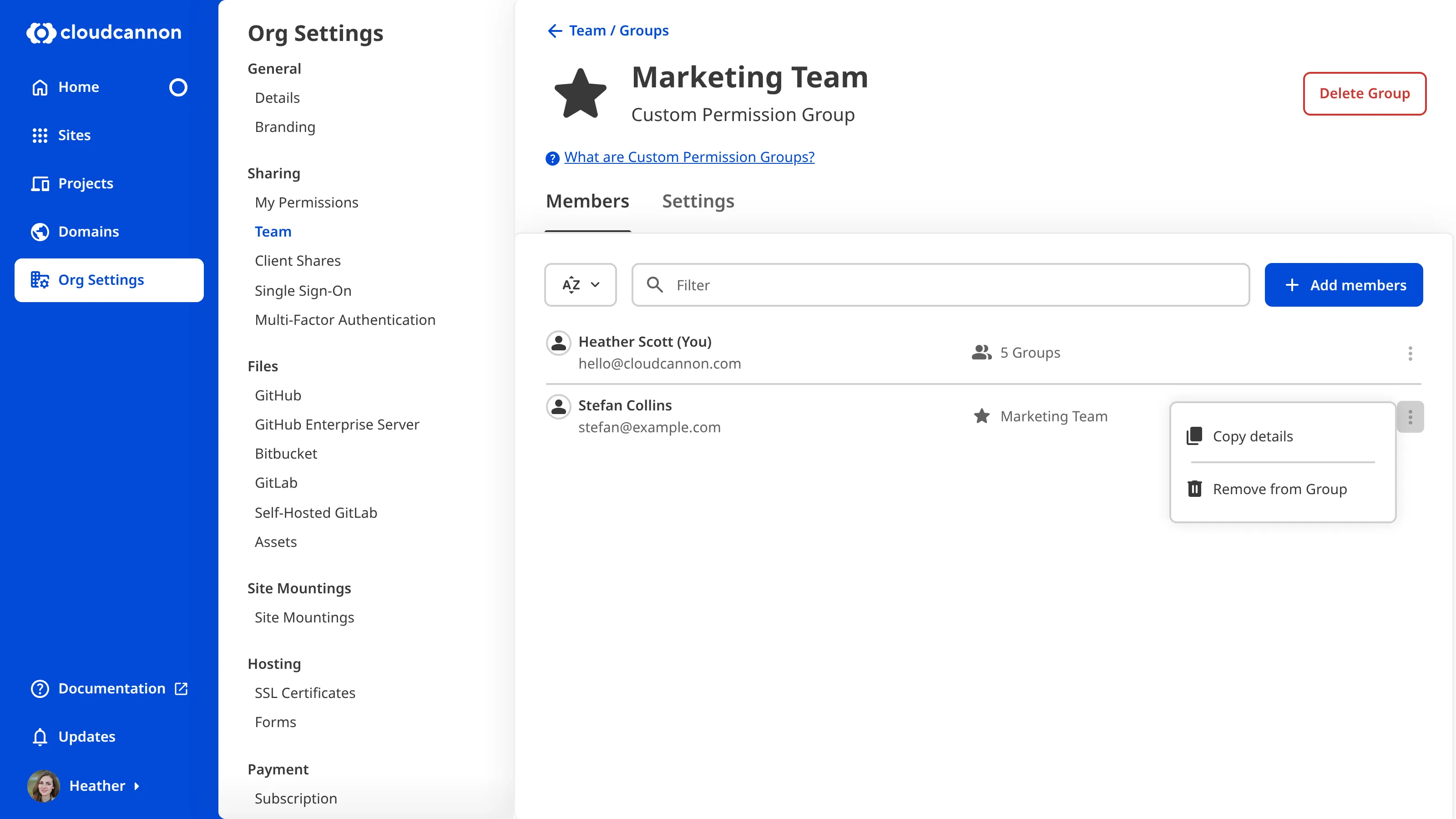Click the Delete Group button

coord(1365,93)
